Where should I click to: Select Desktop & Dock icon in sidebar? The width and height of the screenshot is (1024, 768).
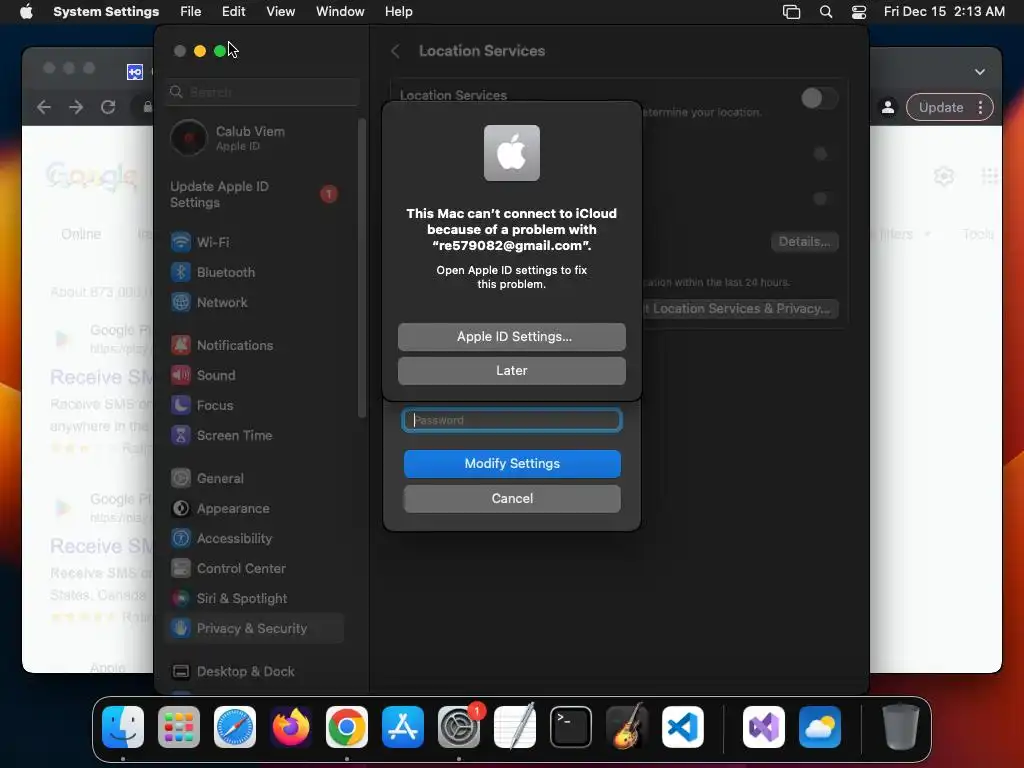click(180, 671)
